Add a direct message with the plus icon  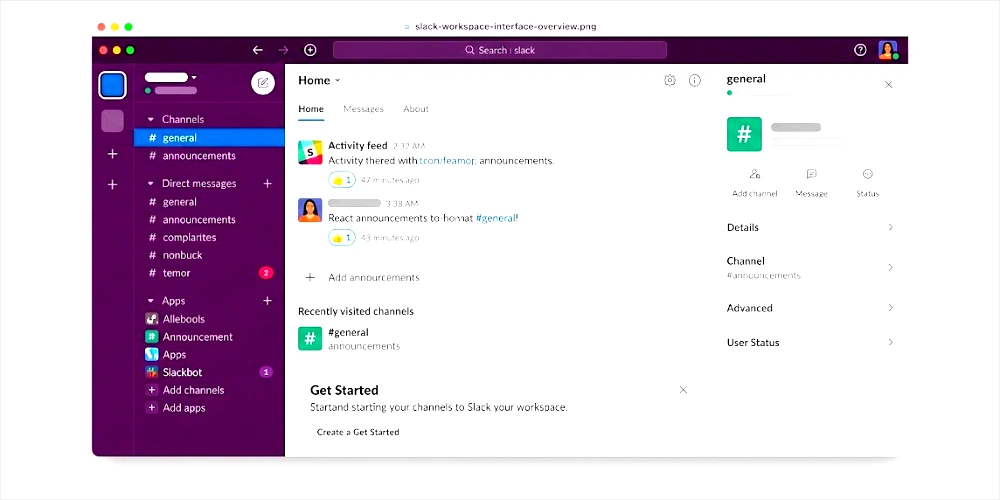coord(267,184)
